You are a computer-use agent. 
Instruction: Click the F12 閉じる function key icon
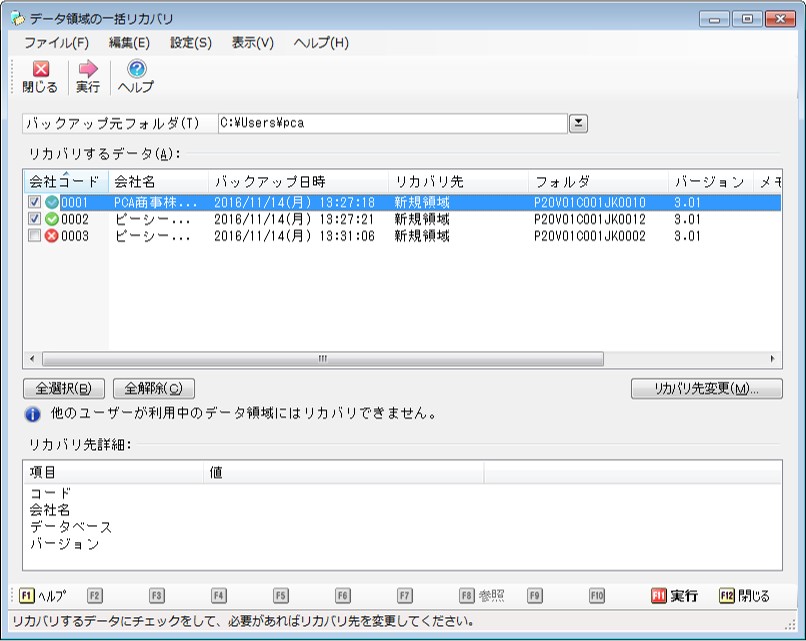click(726, 596)
